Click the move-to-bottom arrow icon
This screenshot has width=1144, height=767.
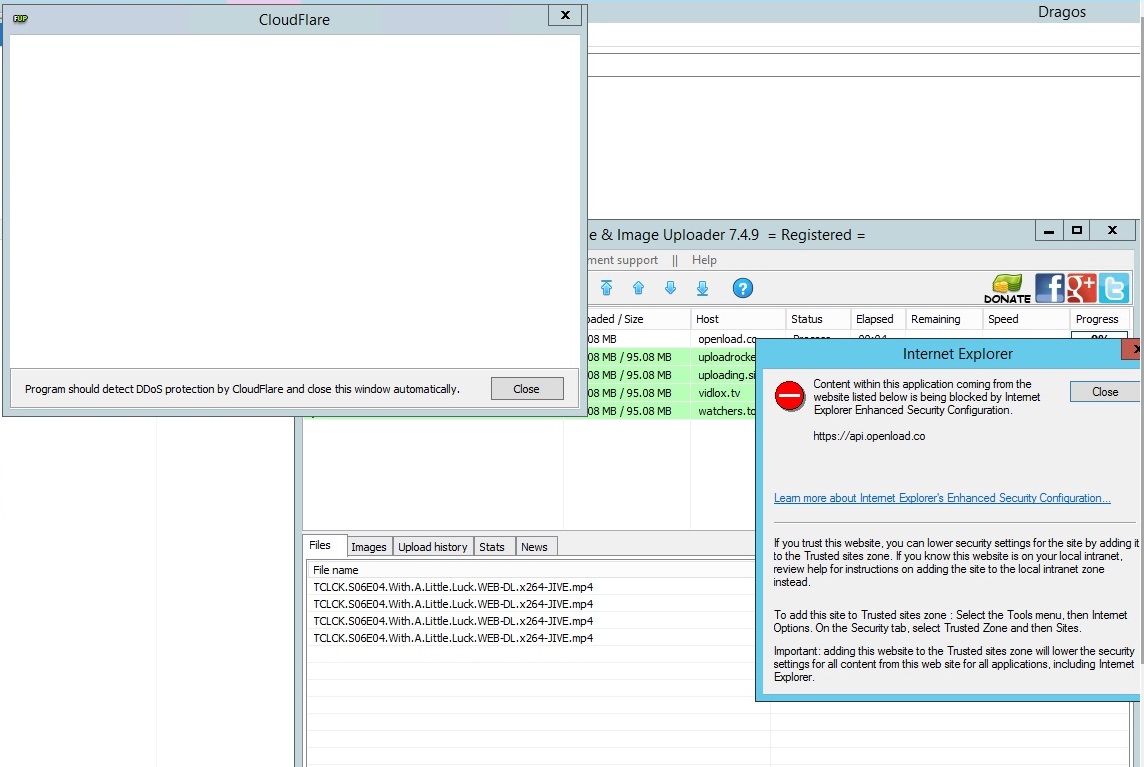click(x=702, y=288)
